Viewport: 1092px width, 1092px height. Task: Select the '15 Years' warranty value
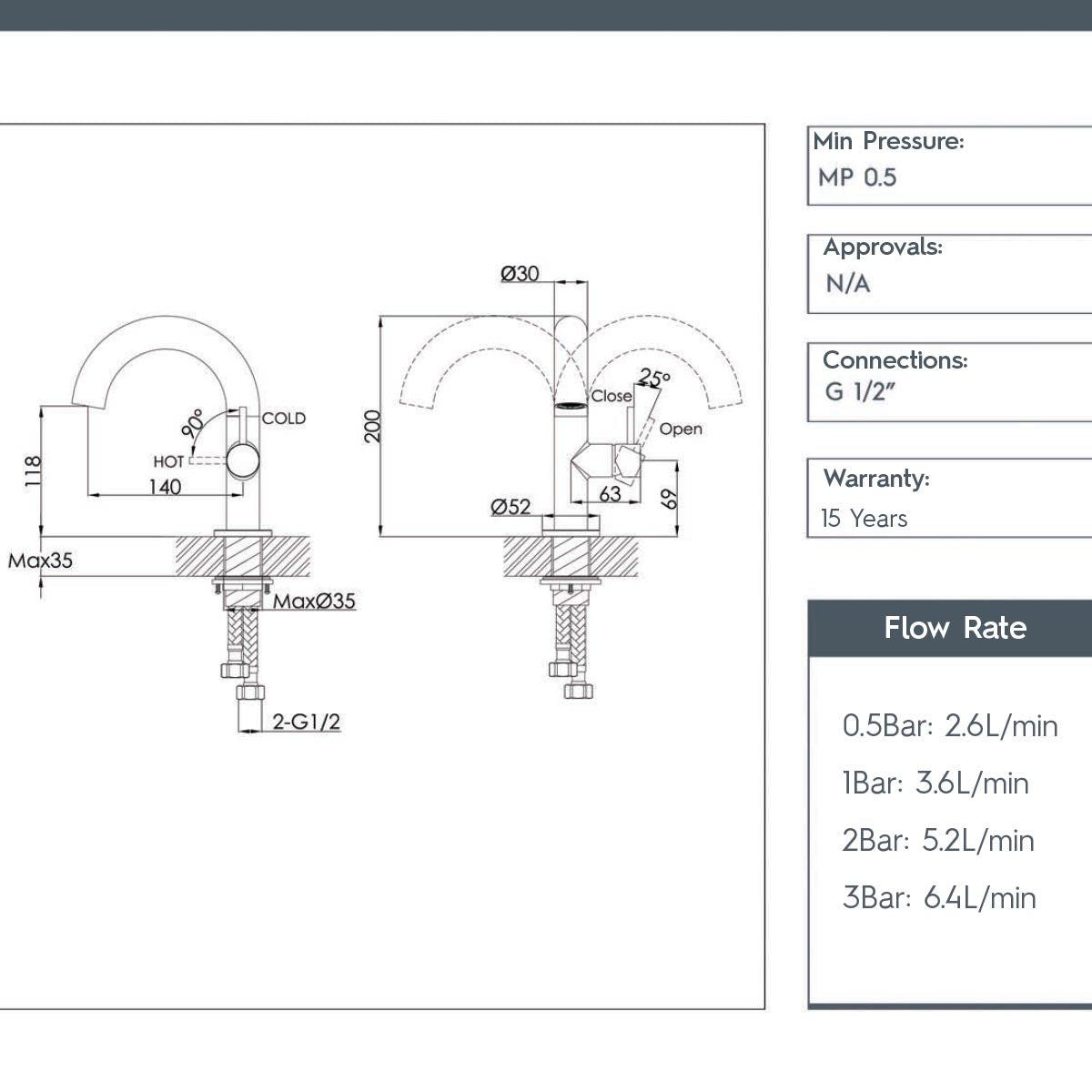click(x=864, y=519)
